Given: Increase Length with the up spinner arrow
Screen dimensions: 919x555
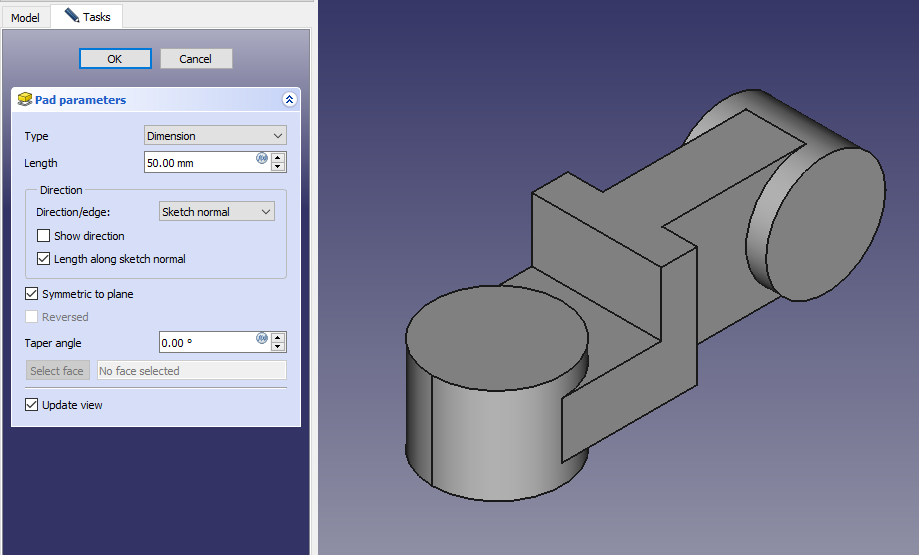Looking at the screenshot, I should coord(278,157).
